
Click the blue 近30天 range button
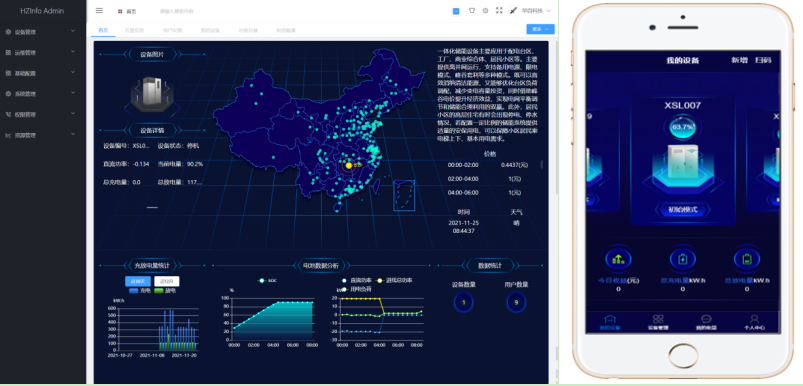pos(138,281)
